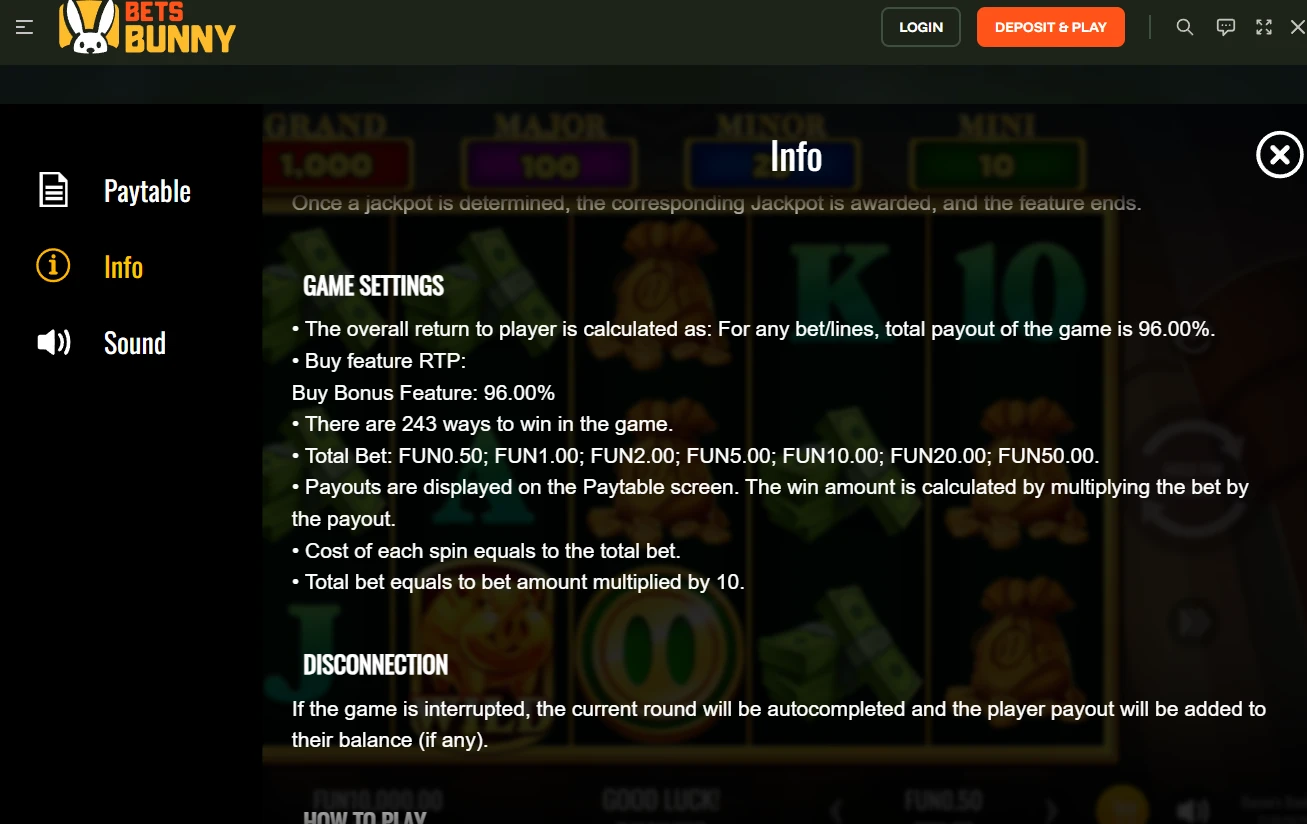Click the DEPOSIT & PLAY button
The image size is (1307, 824).
click(1051, 27)
